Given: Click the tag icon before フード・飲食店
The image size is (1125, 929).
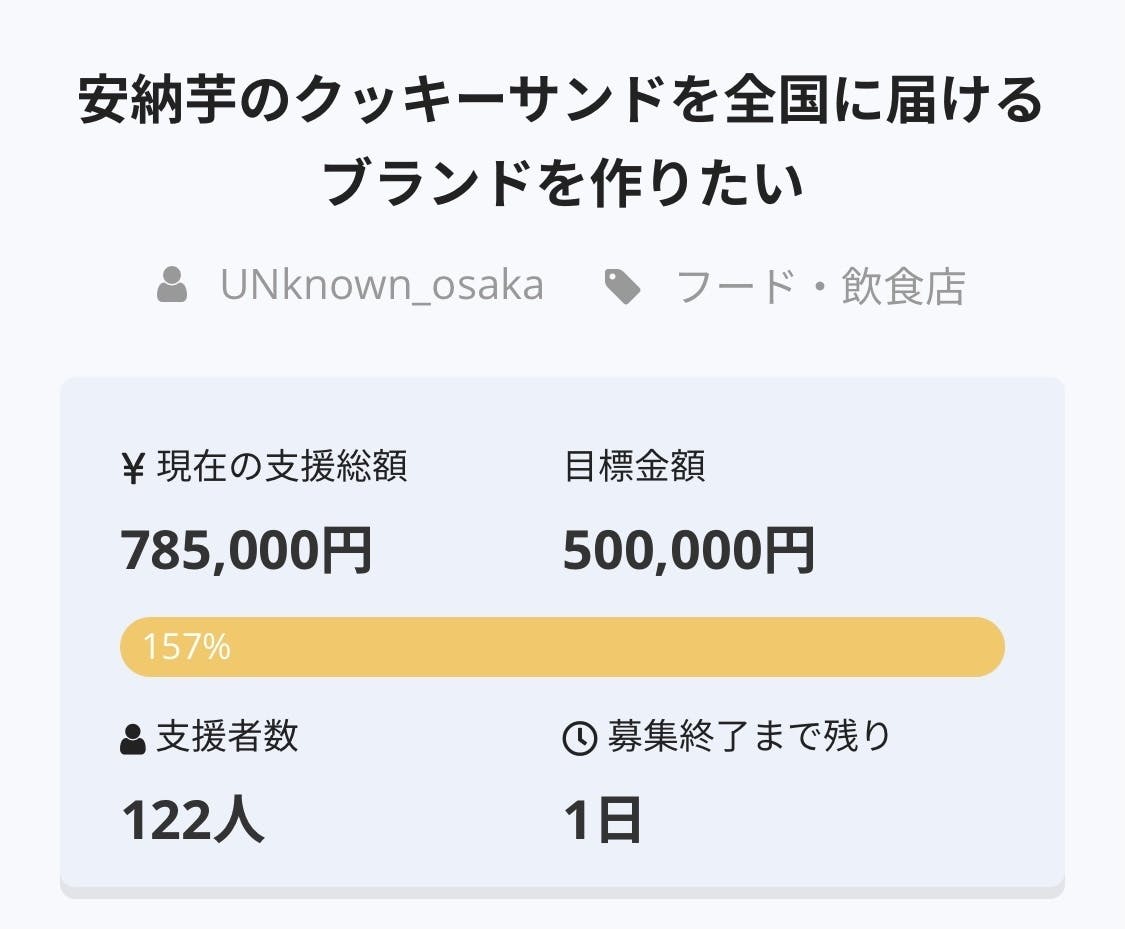Looking at the screenshot, I should coord(622,287).
